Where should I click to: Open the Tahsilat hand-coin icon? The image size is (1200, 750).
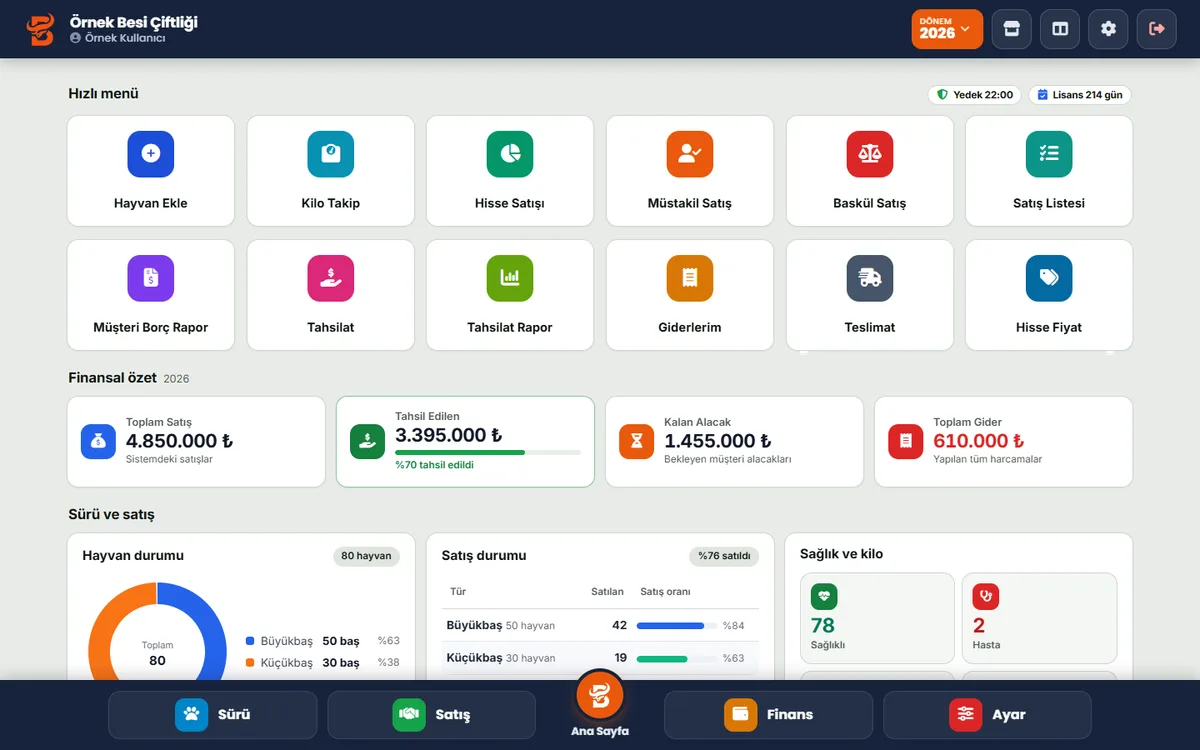[x=330, y=278]
